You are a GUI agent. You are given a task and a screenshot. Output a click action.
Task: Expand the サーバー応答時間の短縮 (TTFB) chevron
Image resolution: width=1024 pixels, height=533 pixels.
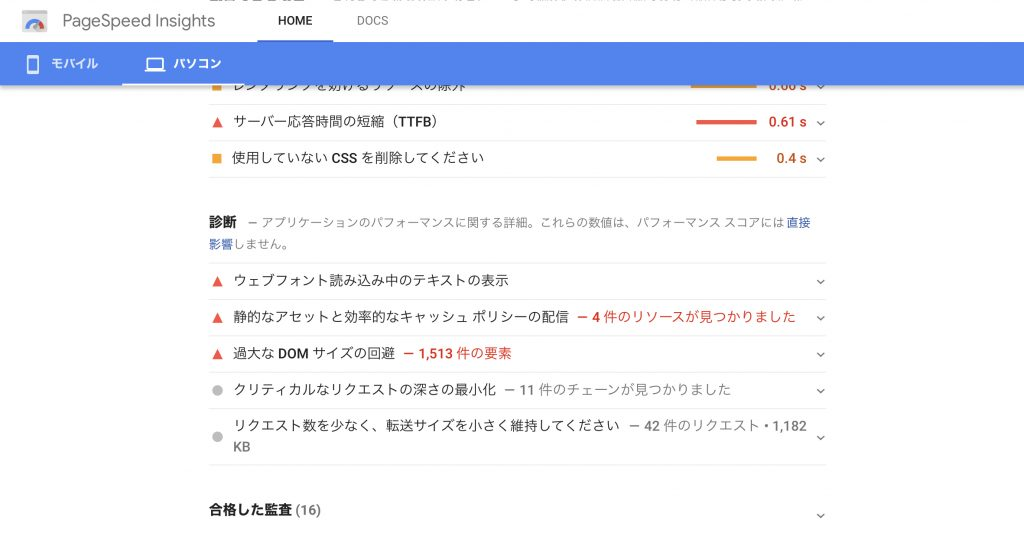pos(821,123)
